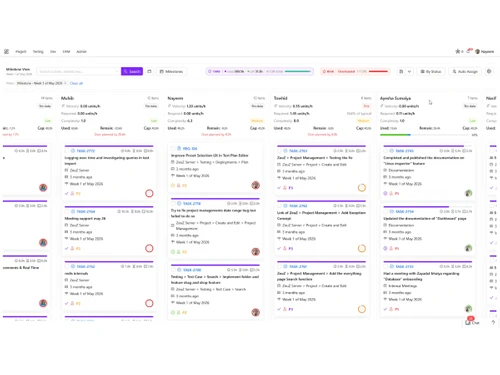Click the Clear all filters link
Viewport: 500px width, 375px height.
(76, 83)
